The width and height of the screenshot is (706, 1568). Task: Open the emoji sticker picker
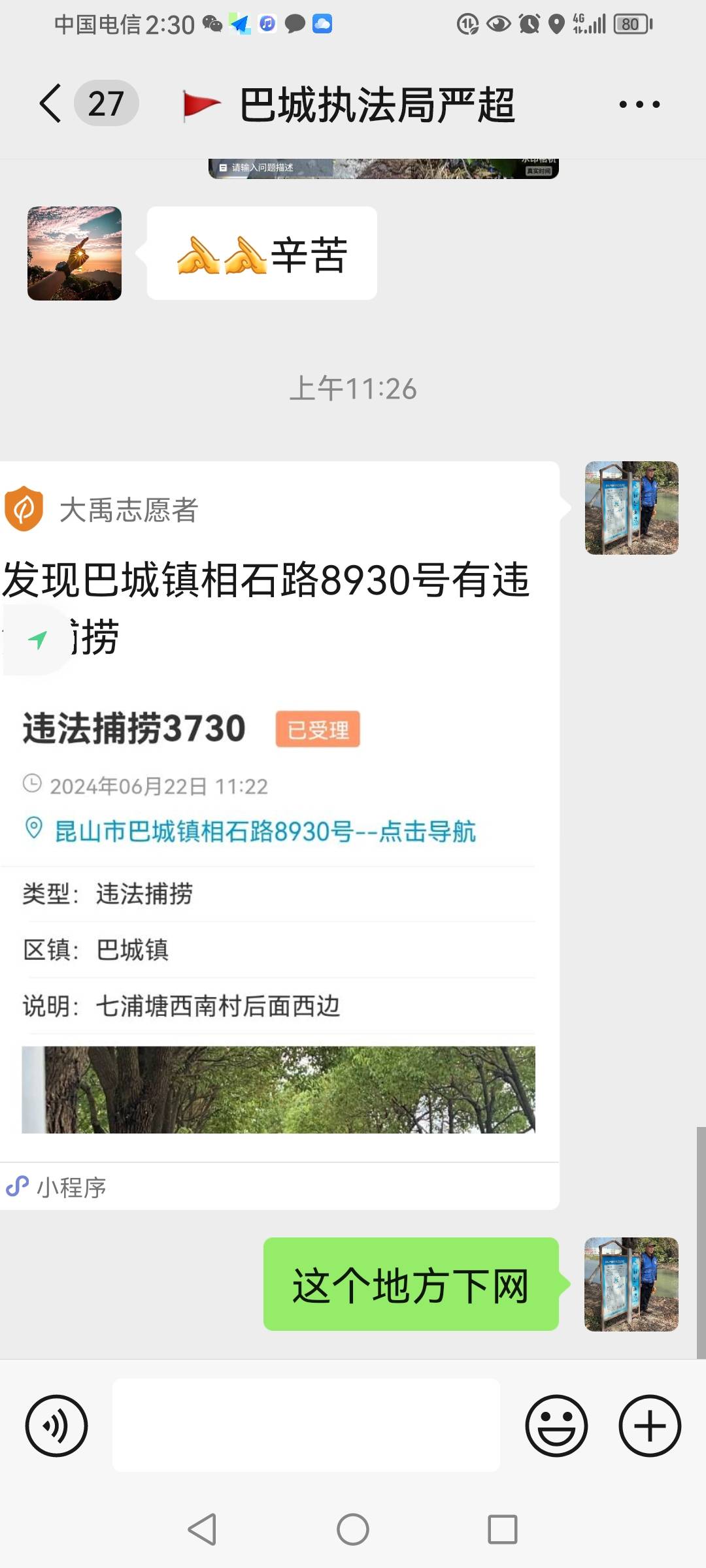click(556, 1426)
